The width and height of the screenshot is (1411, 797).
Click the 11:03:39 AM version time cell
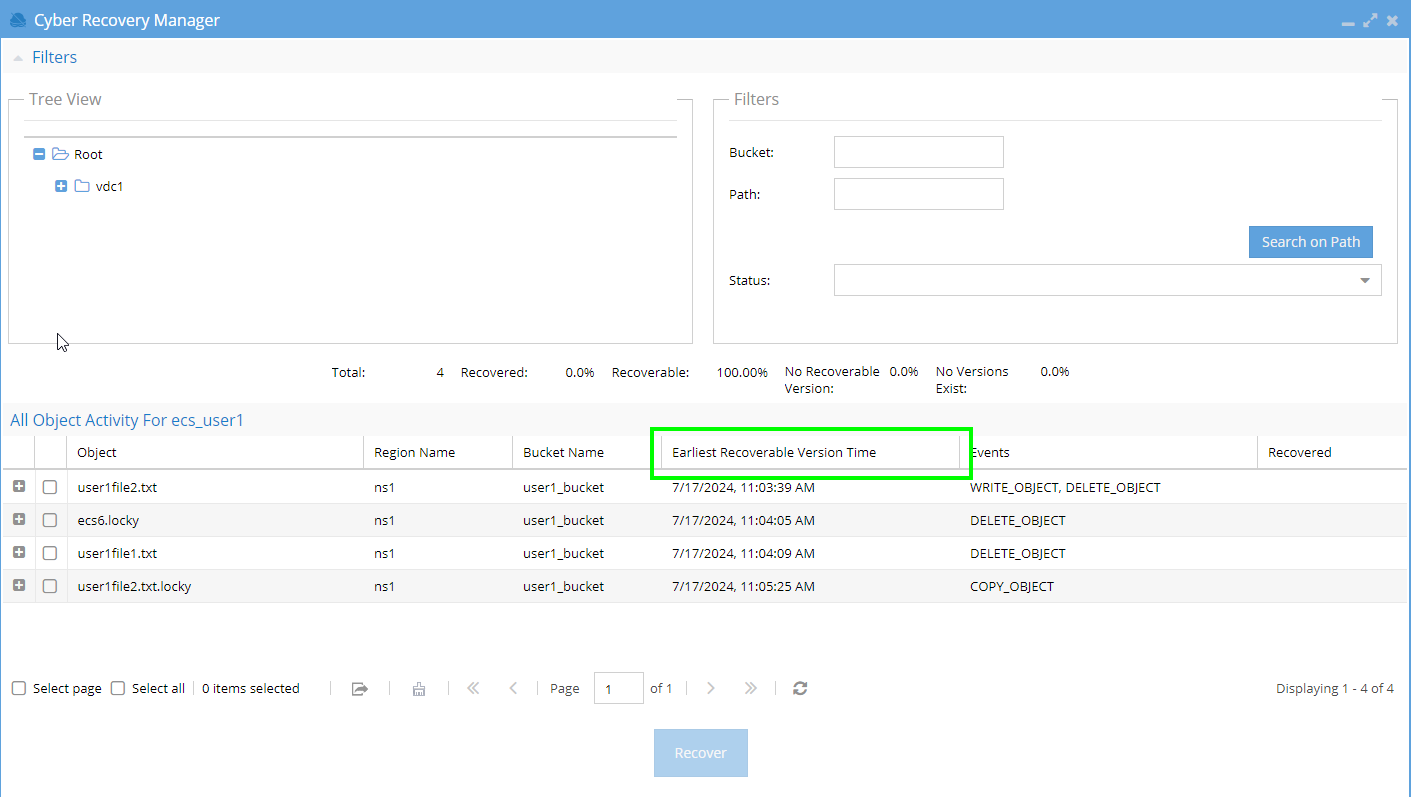tap(743, 488)
